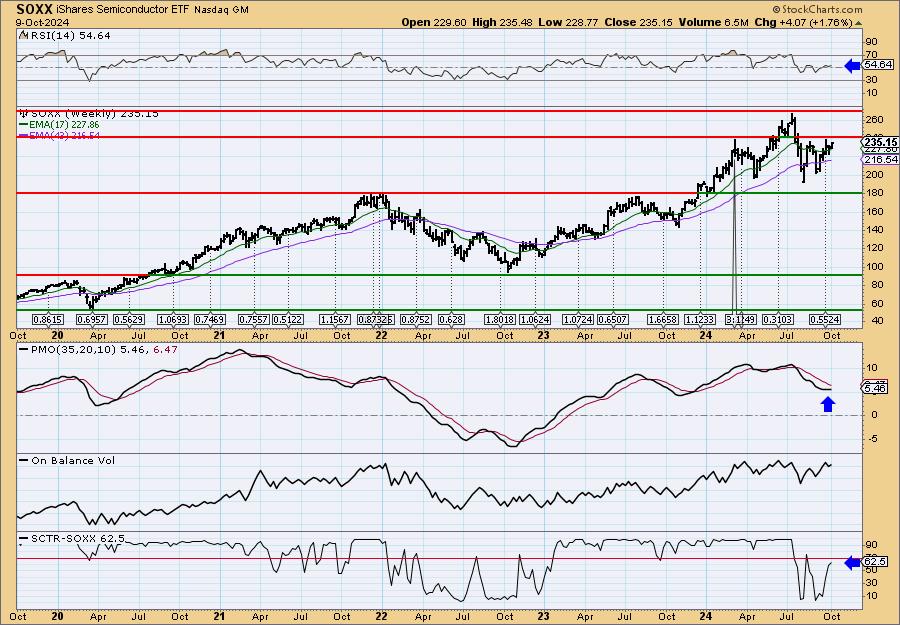Click the PMO(35,20,10) 5.46 legend label
Image resolution: width=900 pixels, height=625 pixels.
pyautogui.click(x=88, y=349)
